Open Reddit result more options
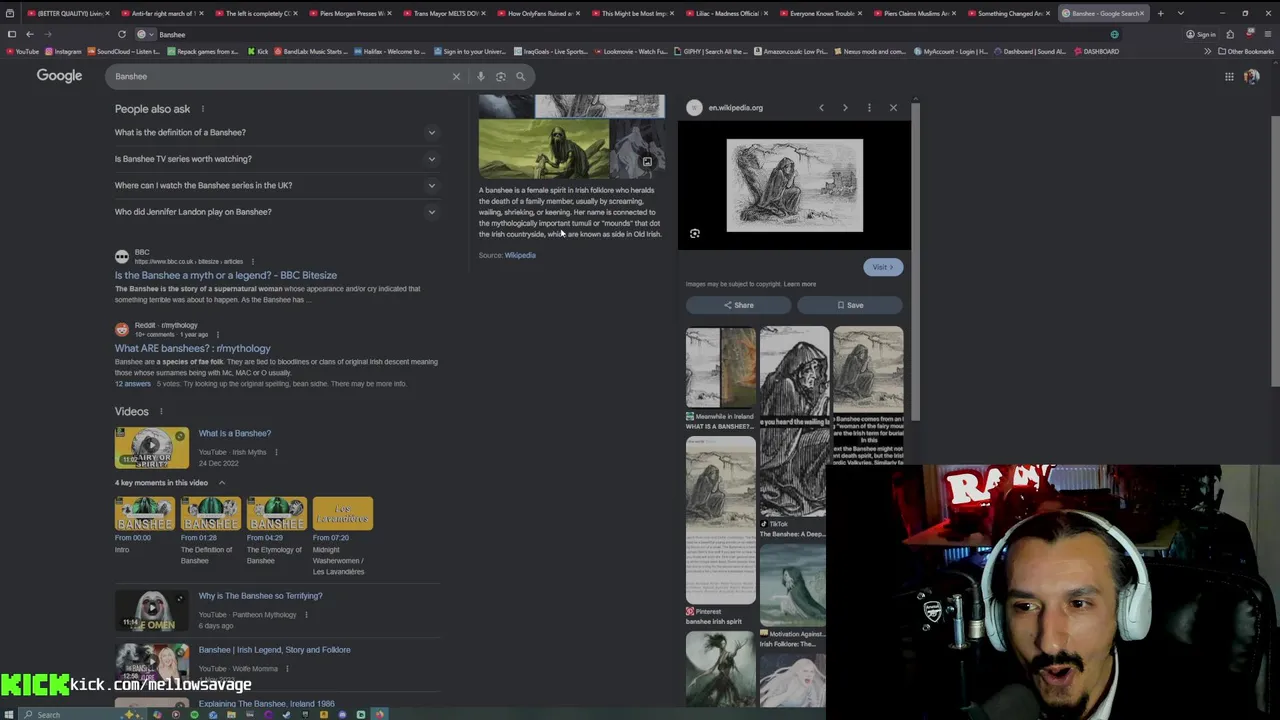Image resolution: width=1280 pixels, height=720 pixels. [x=217, y=334]
